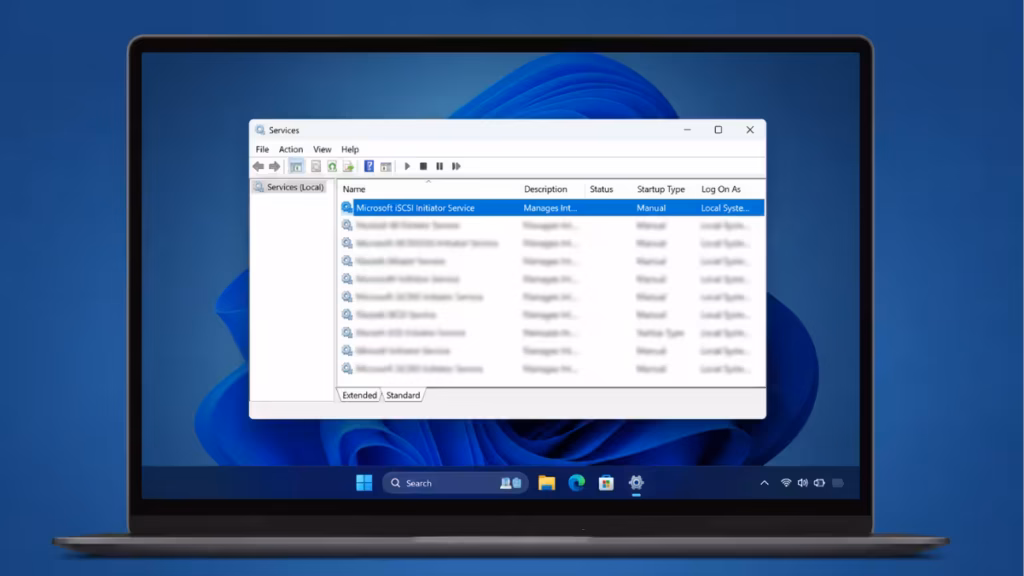
Task: Maximize the Services window
Action: point(718,130)
